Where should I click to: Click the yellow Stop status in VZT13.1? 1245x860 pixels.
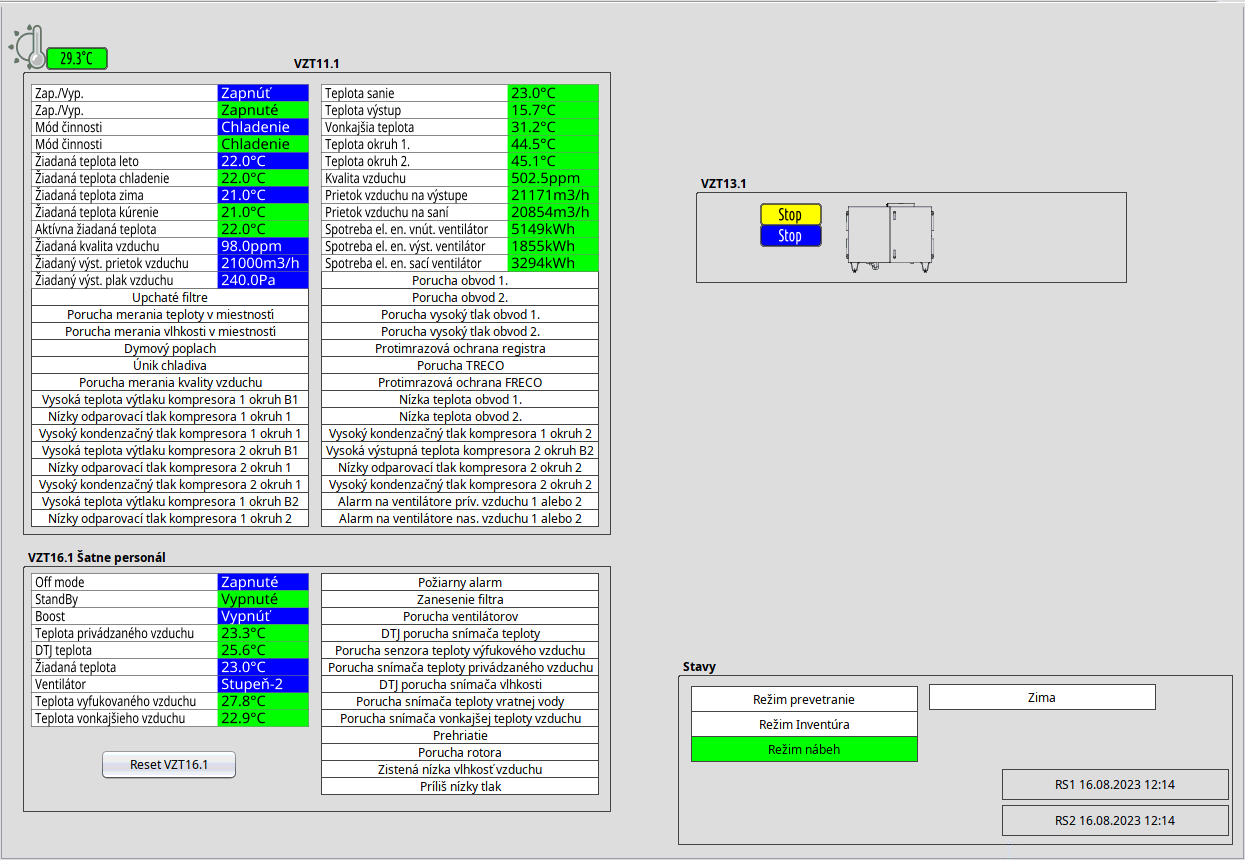(x=790, y=215)
